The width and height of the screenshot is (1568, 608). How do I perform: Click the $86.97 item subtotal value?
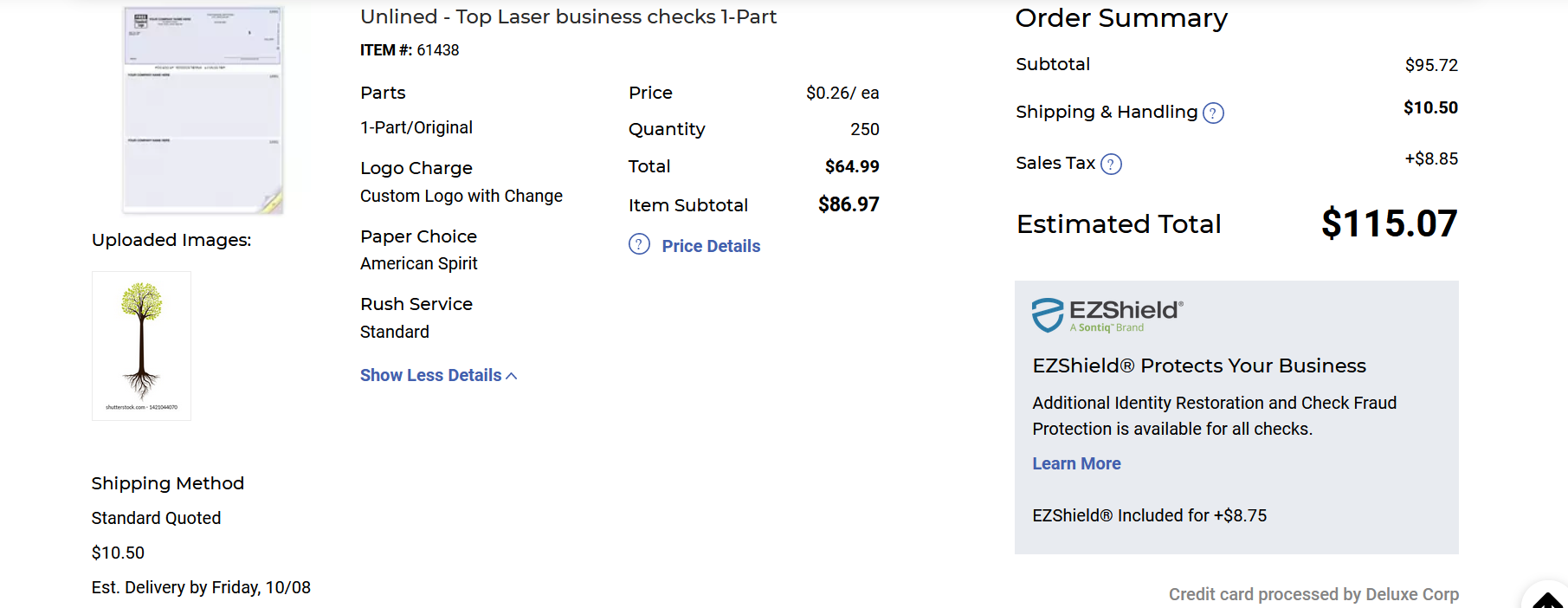[849, 204]
